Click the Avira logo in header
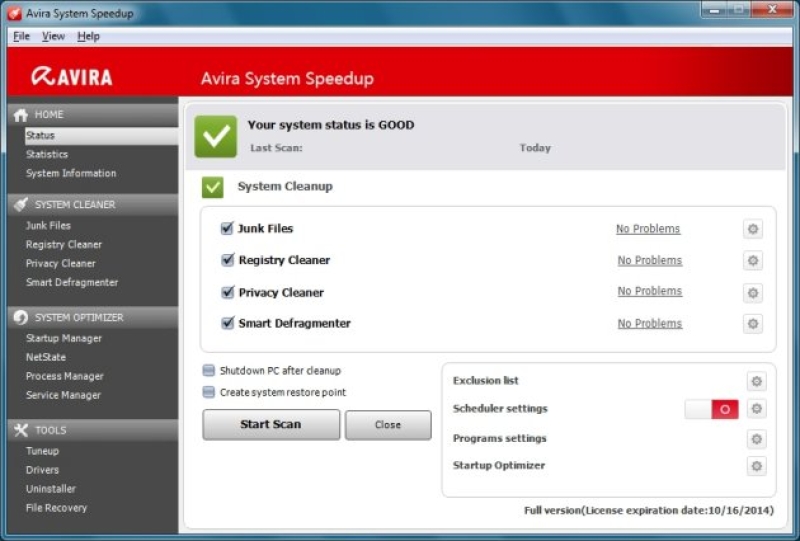The height and width of the screenshot is (541, 800). click(71, 77)
